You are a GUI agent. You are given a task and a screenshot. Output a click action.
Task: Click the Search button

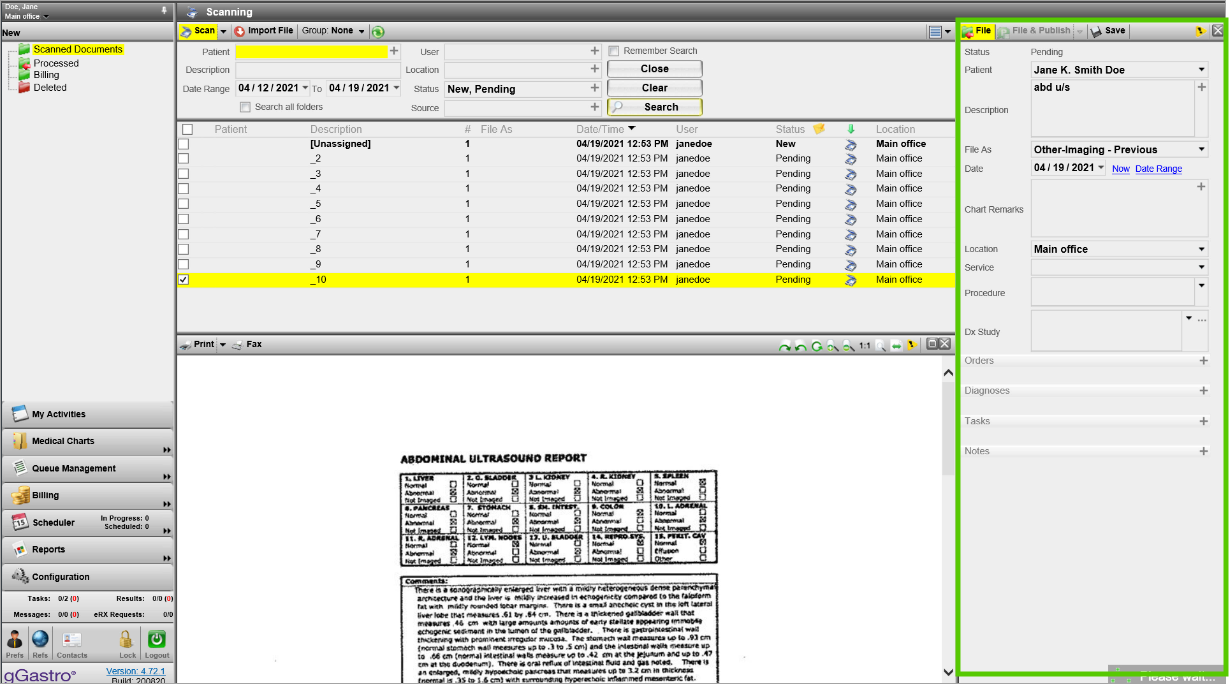coord(655,107)
